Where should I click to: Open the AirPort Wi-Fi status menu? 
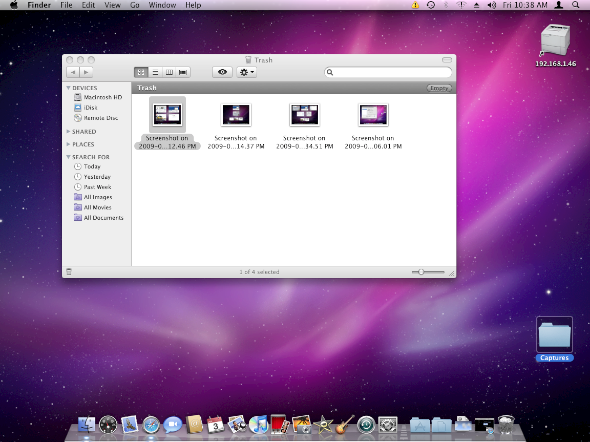tap(461, 5)
